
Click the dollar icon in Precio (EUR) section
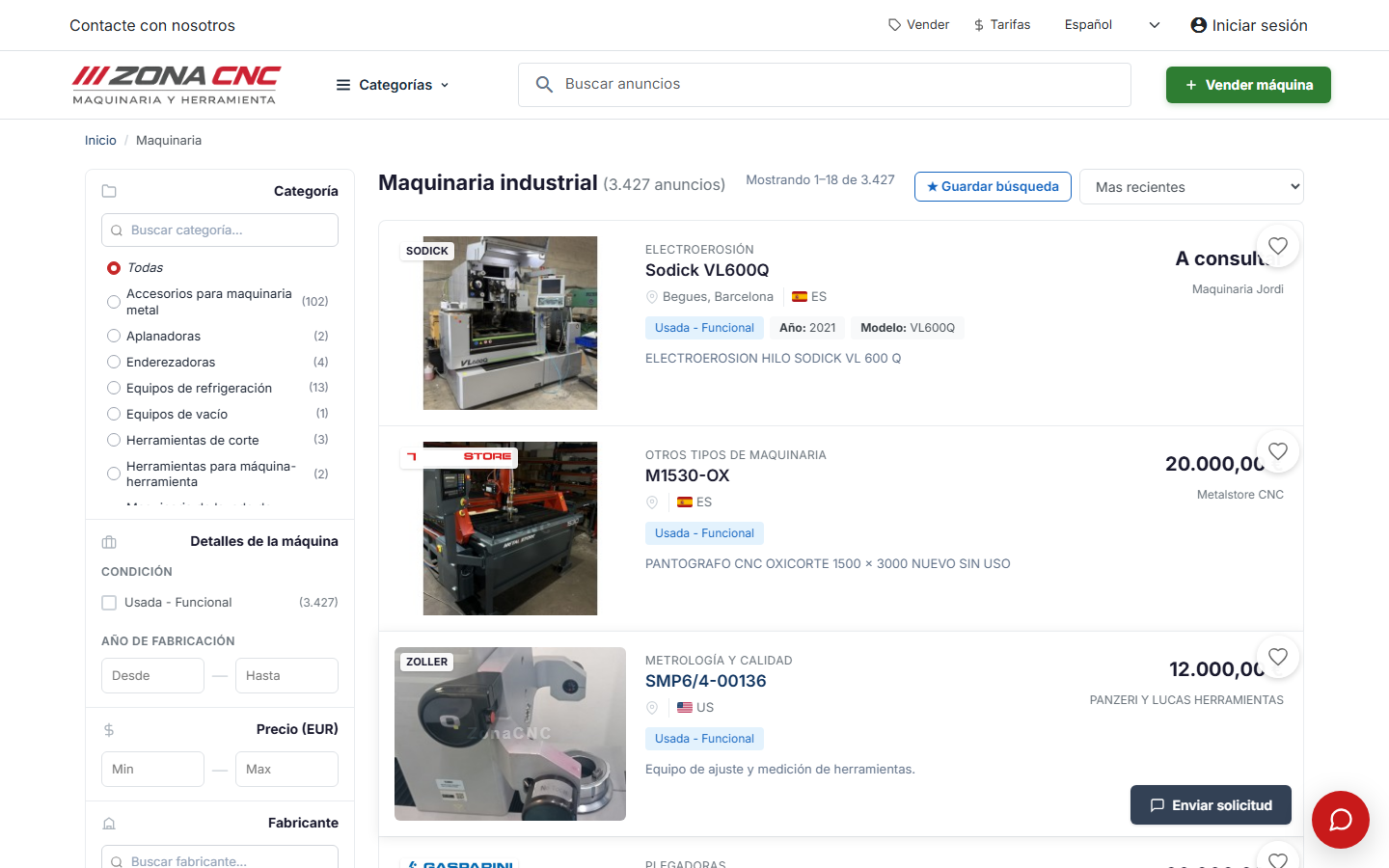[109, 730]
